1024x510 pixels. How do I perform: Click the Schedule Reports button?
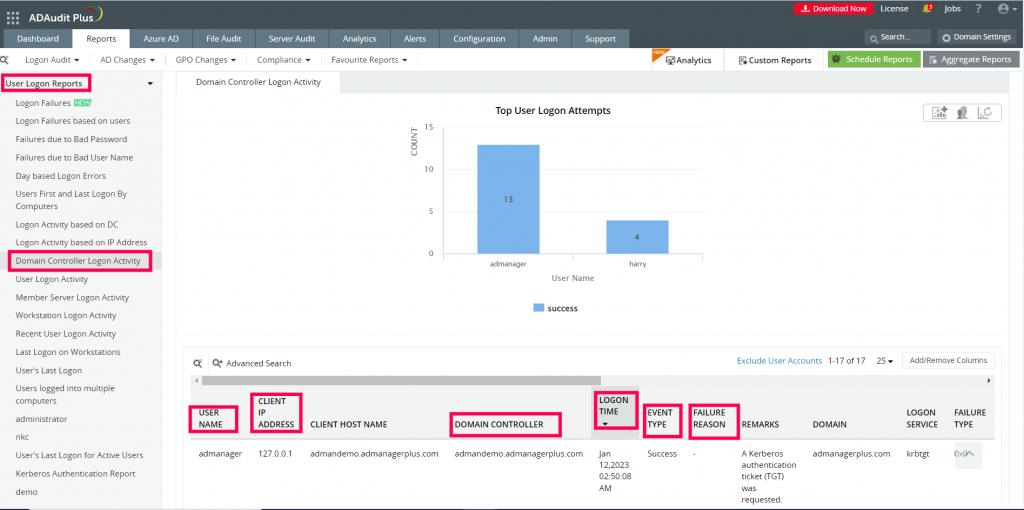coord(874,59)
